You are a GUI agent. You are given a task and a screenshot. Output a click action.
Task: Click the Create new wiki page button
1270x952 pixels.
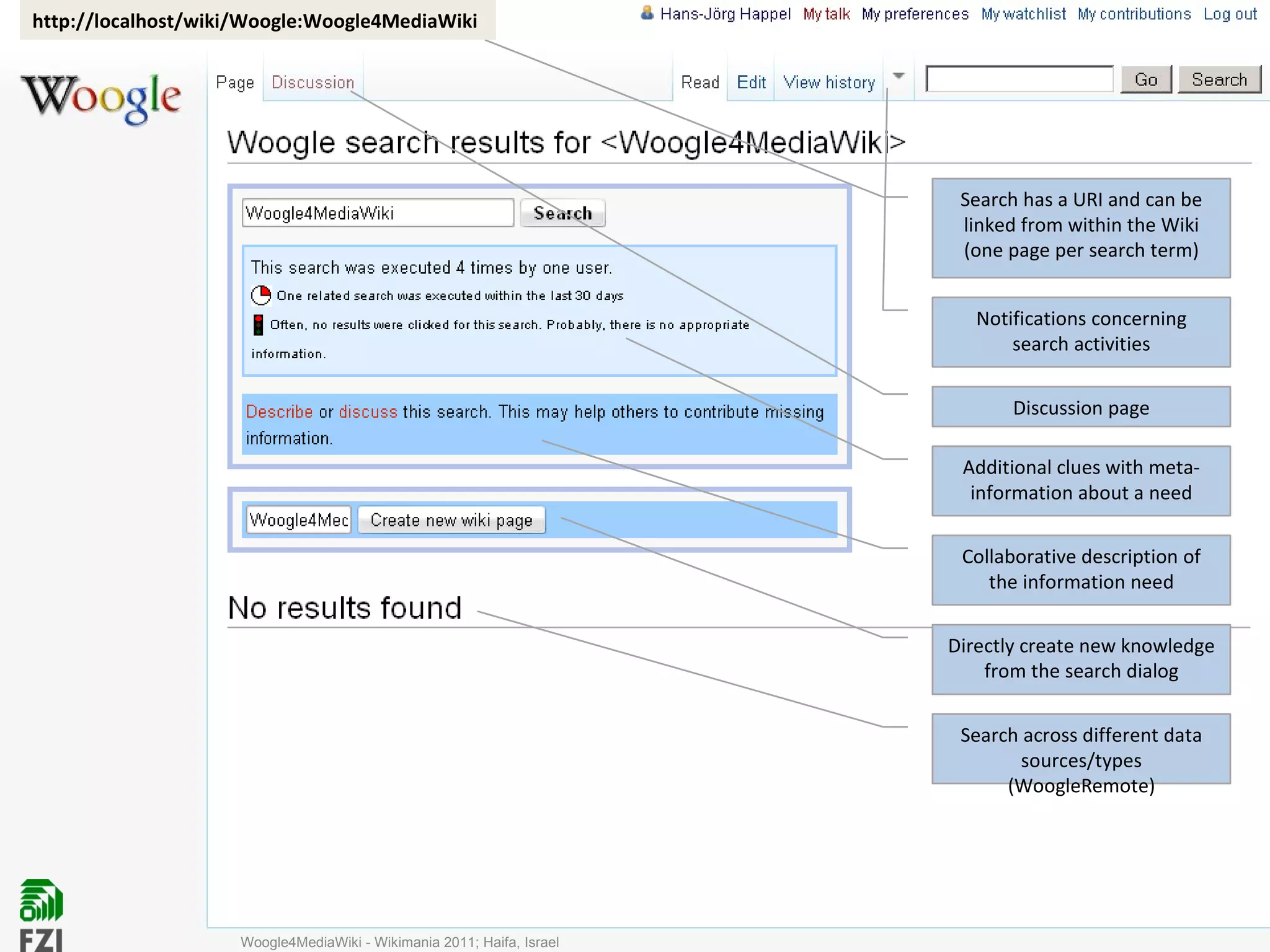[451, 520]
